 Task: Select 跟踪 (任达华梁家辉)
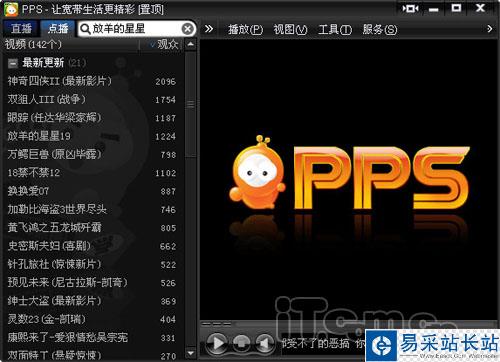point(54,118)
